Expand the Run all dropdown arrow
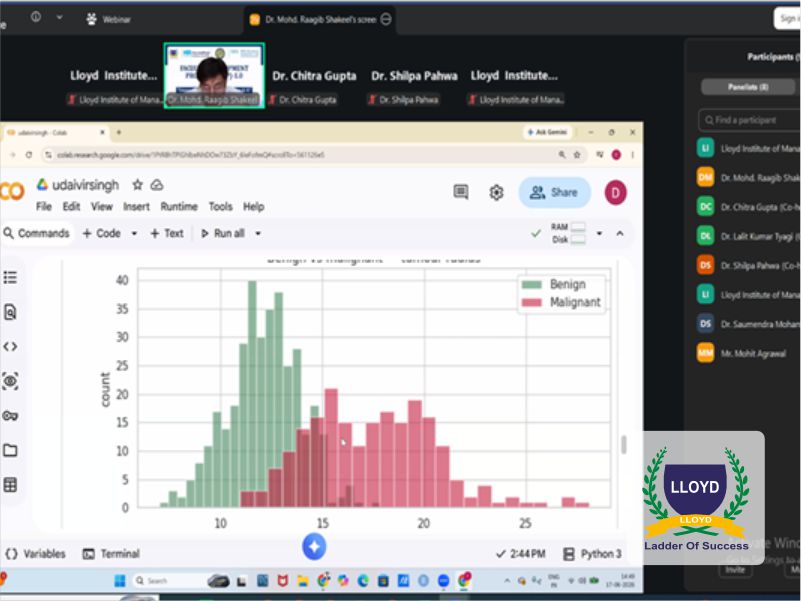801x601 pixels. (258, 234)
